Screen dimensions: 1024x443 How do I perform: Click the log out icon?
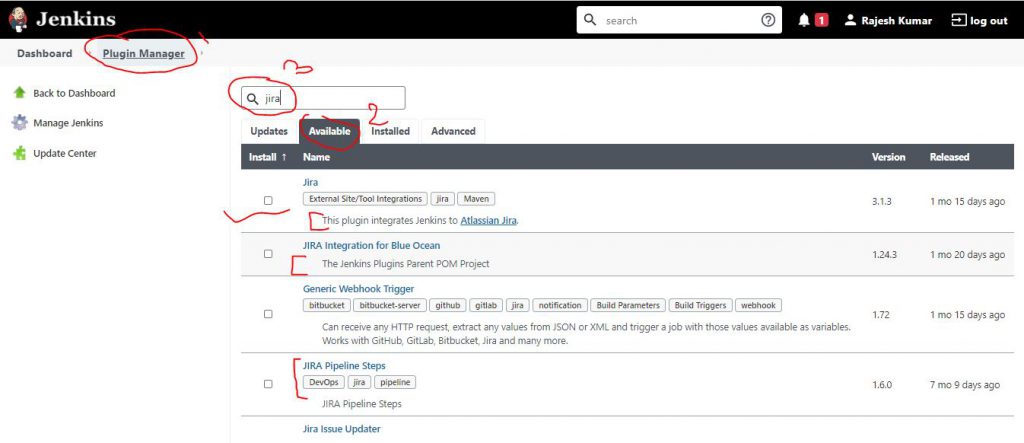click(x=958, y=20)
